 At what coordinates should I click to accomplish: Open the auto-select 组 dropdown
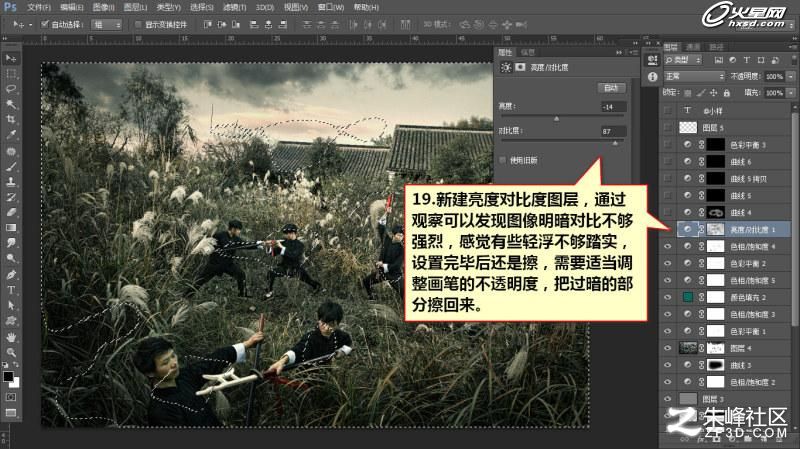click(106, 24)
